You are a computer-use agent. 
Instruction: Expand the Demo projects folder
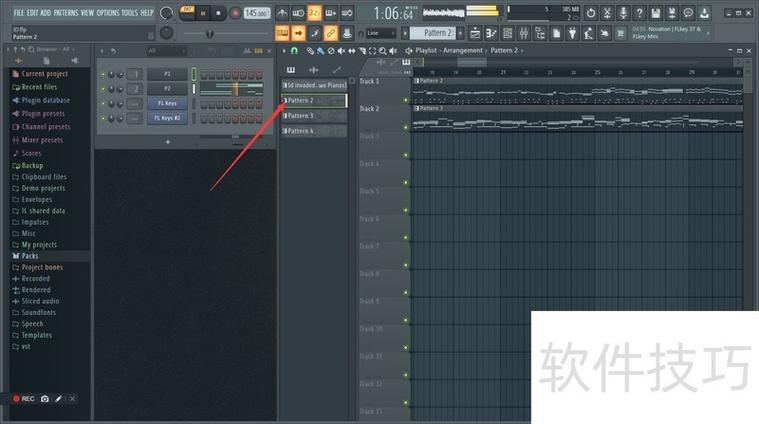[x=43, y=188]
